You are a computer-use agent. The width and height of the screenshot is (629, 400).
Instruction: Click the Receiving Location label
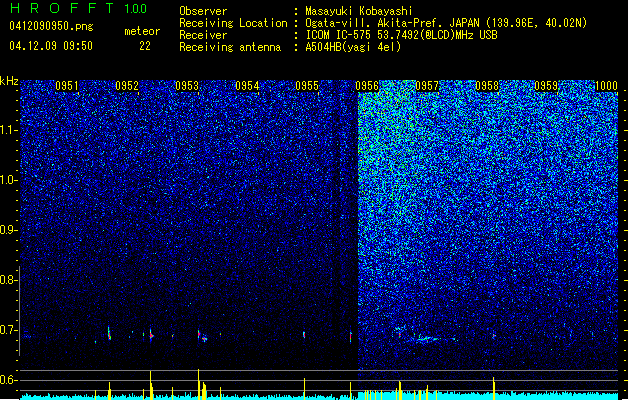tap(233, 23)
